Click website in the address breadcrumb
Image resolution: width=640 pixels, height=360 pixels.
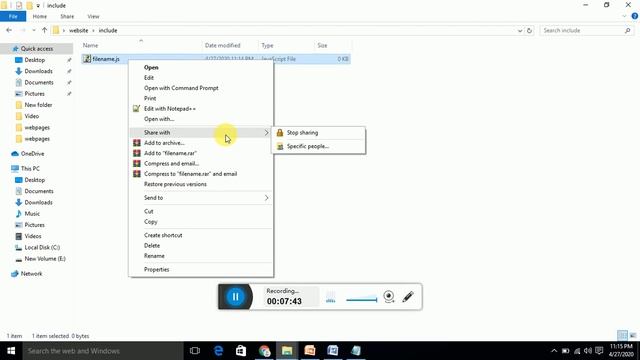click(78, 31)
